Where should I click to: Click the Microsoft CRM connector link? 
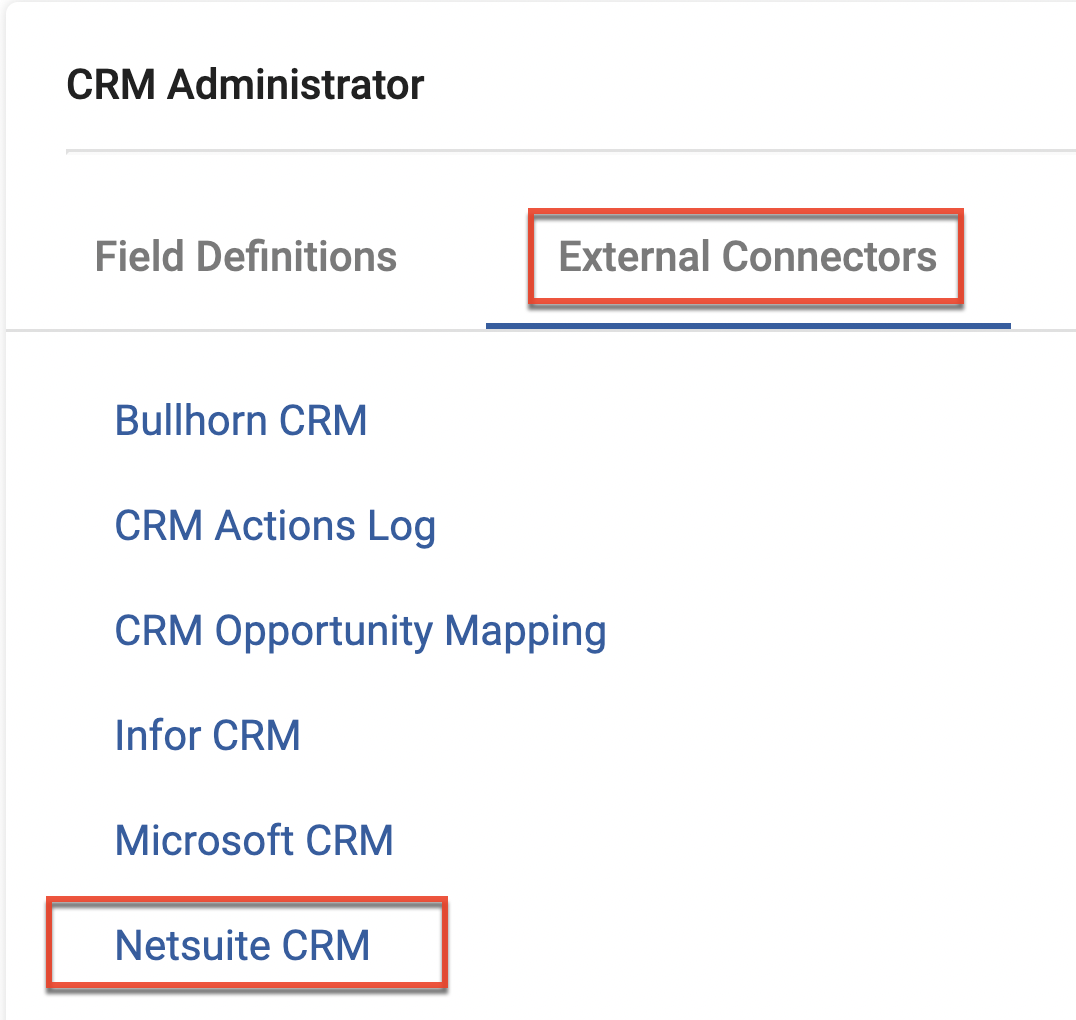coord(254,840)
